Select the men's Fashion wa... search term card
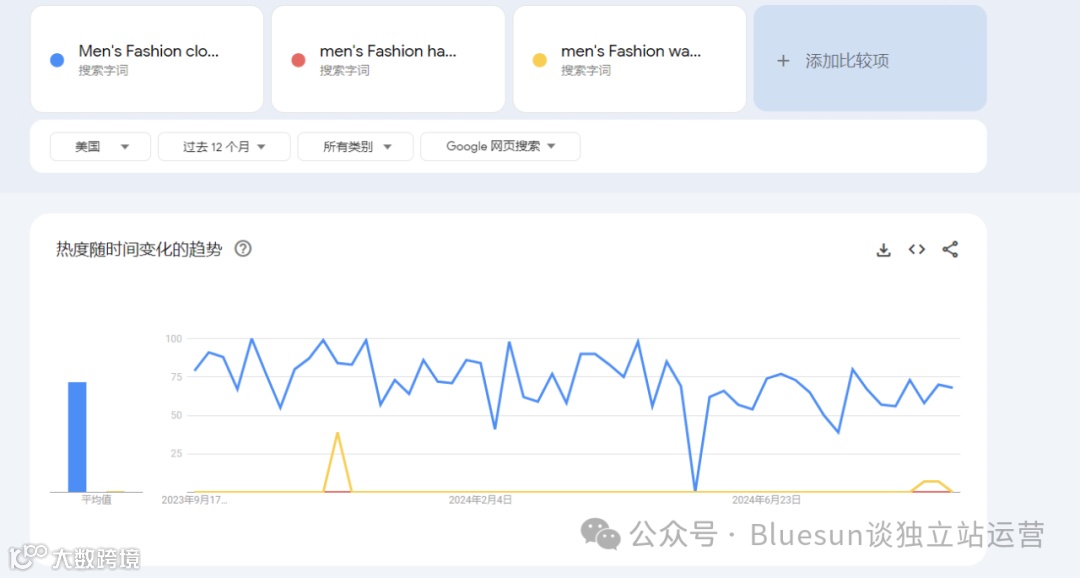The height and width of the screenshot is (578, 1080). pyautogui.click(x=630, y=59)
